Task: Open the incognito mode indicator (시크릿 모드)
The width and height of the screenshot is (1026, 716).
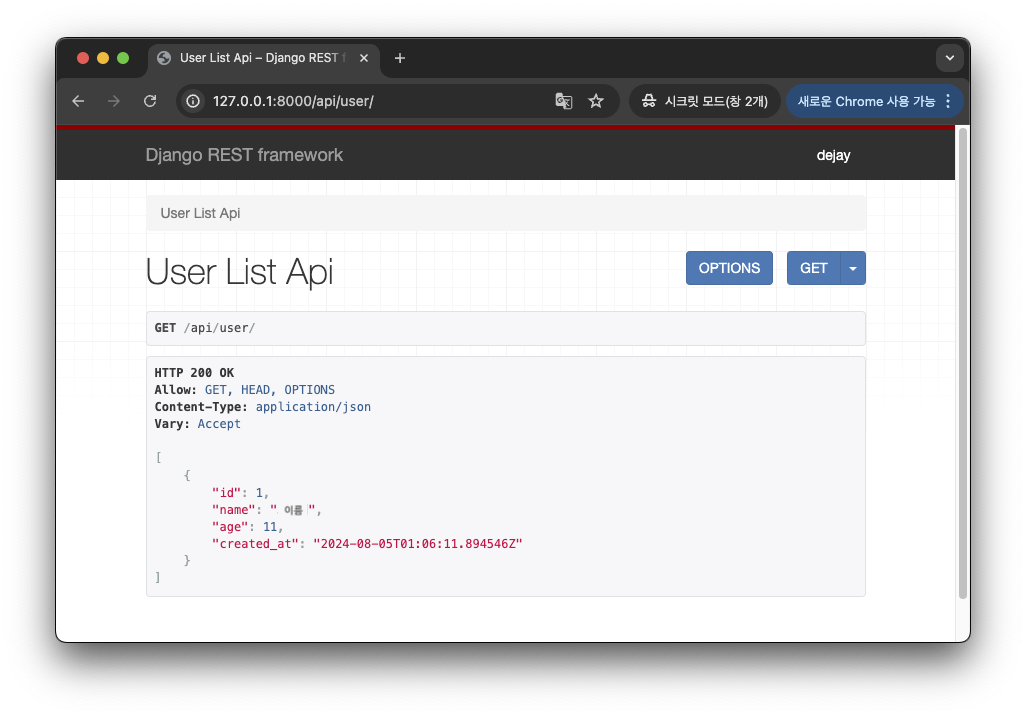Action: (705, 101)
